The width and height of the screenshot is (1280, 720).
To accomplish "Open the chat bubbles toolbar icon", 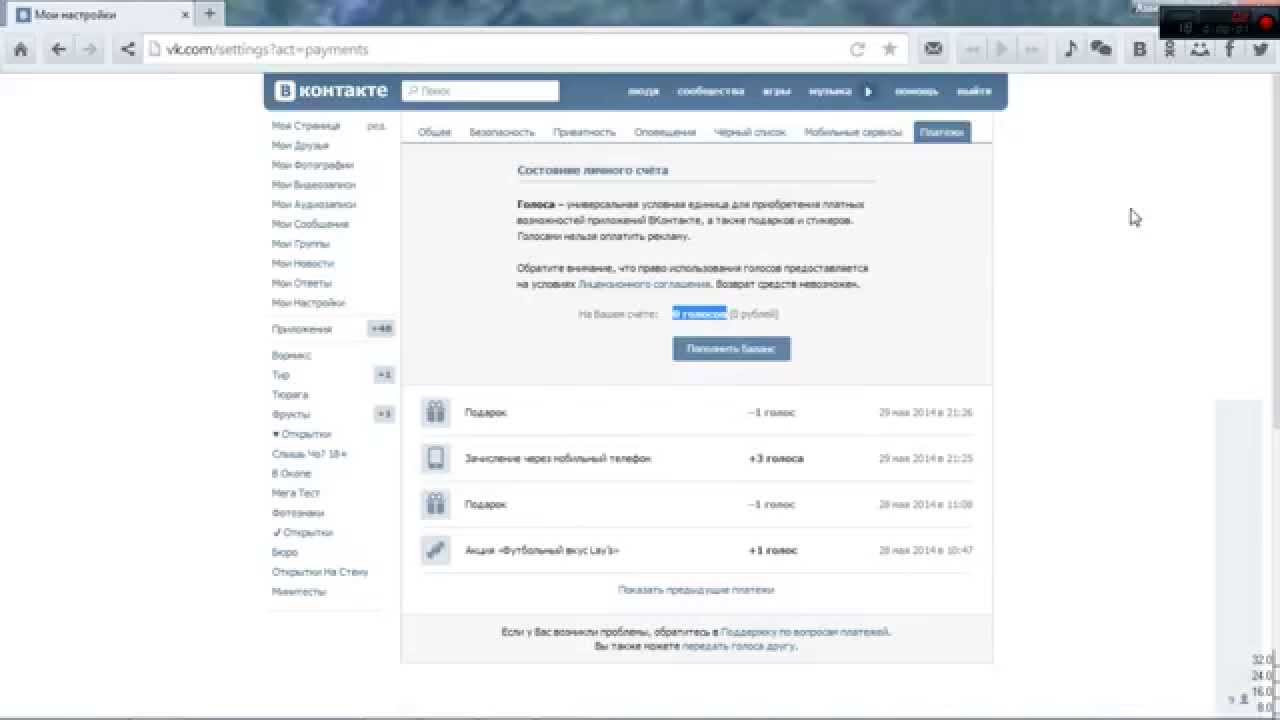I will pos(1101,49).
